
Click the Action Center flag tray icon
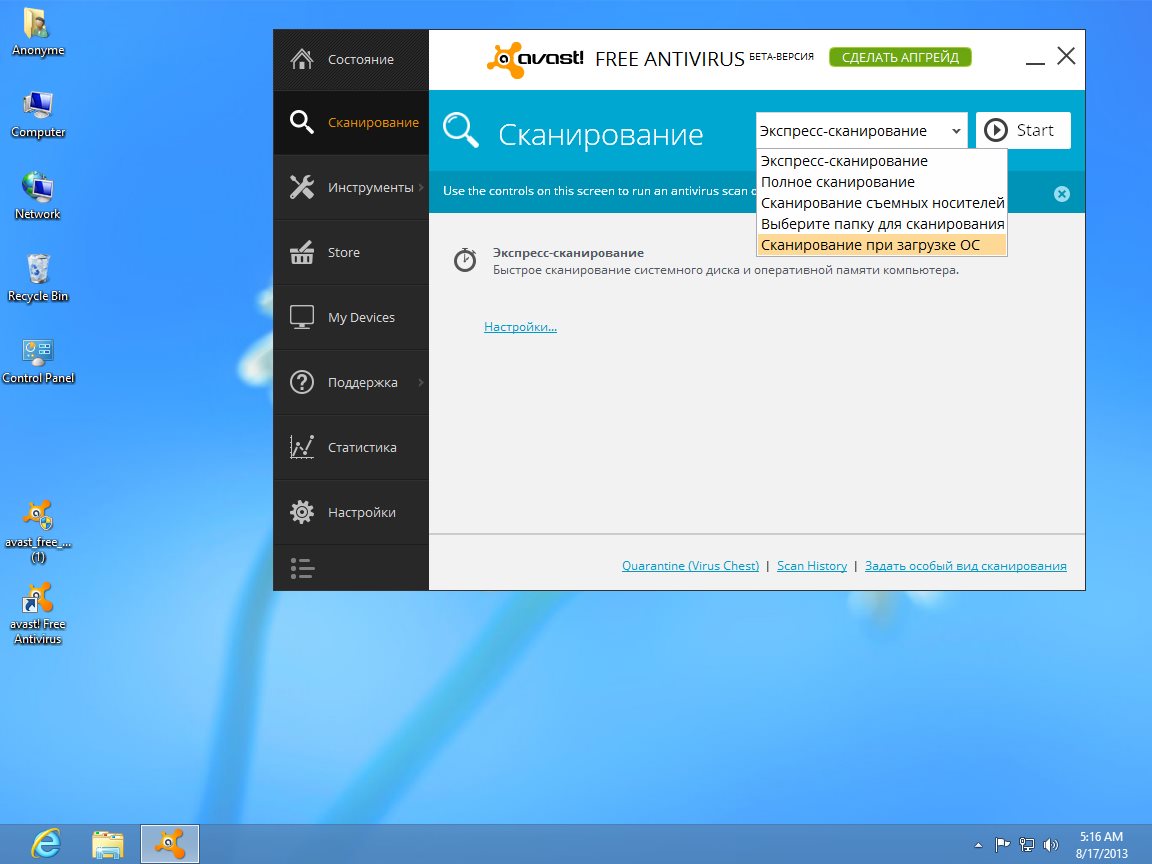coord(1002,845)
